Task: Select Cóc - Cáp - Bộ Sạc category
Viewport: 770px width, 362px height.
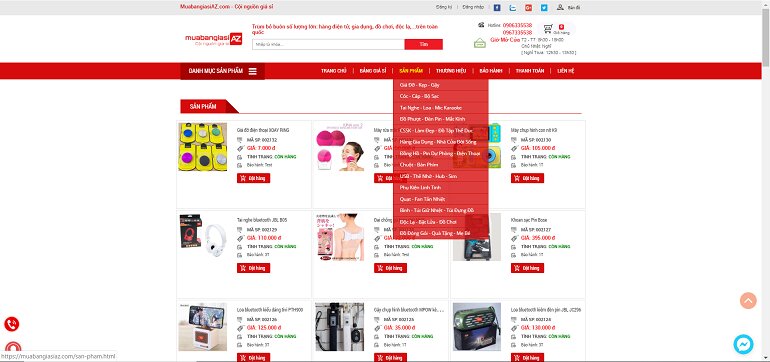Action: coord(440,96)
